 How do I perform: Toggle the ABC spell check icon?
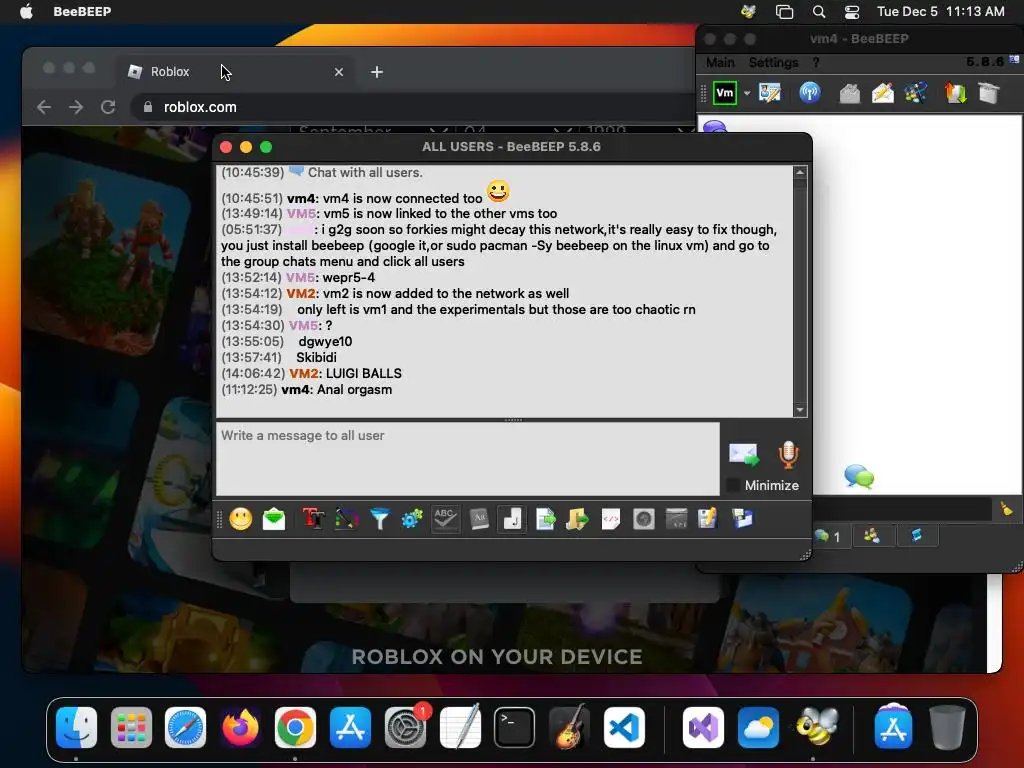point(445,519)
